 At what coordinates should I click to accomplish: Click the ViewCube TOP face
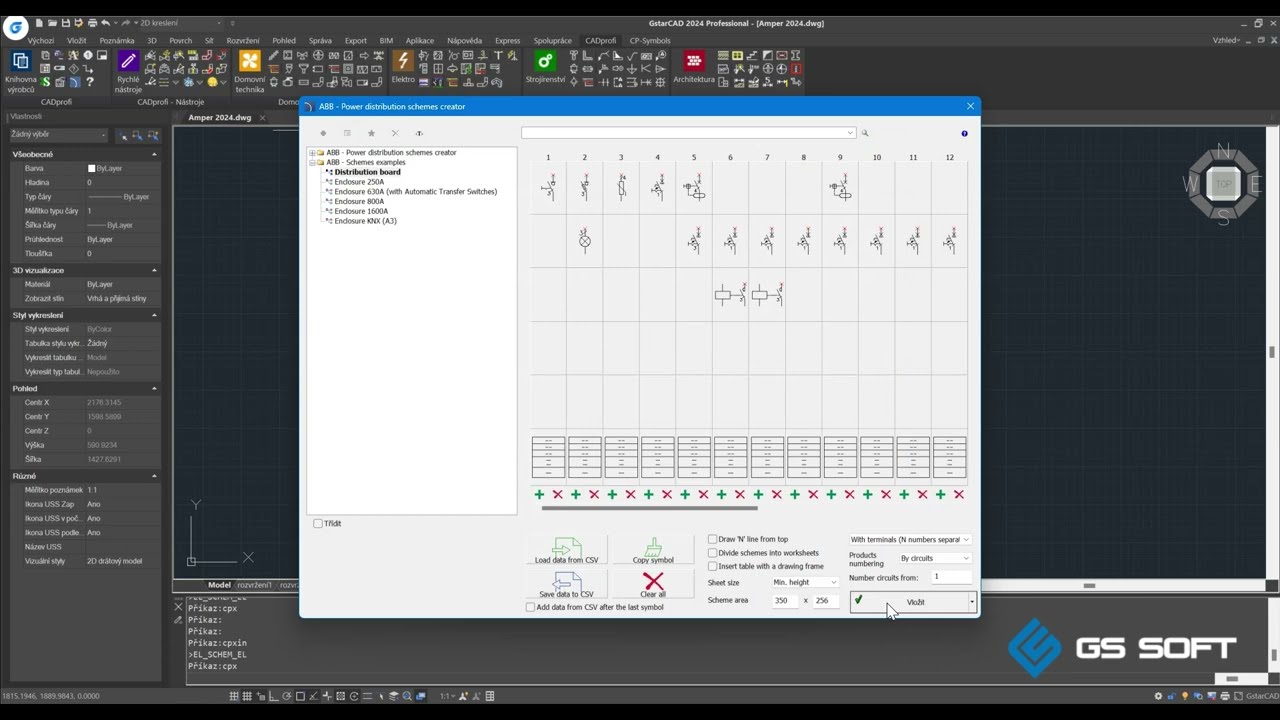click(x=1224, y=184)
